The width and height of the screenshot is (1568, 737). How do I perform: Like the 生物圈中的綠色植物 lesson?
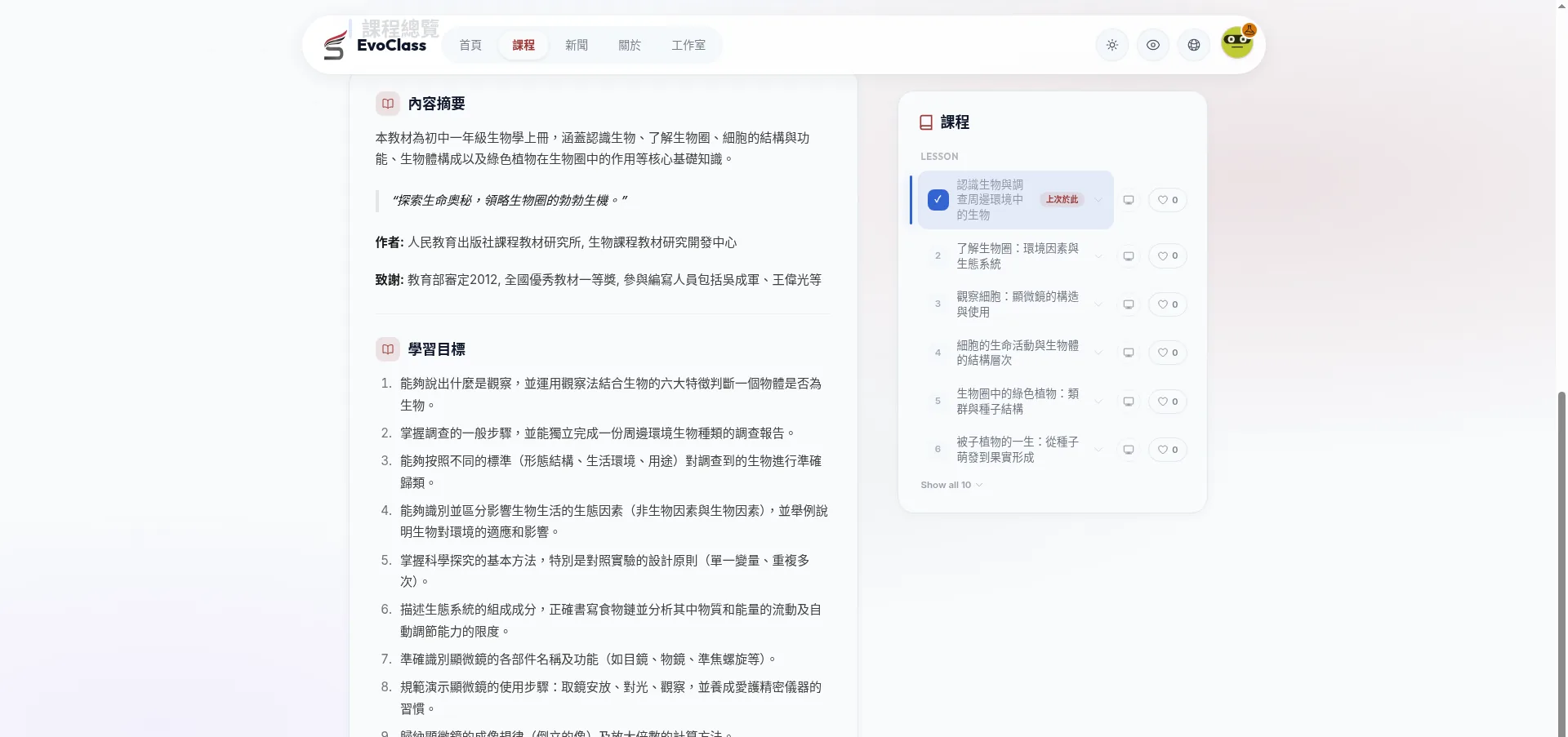(x=1168, y=402)
